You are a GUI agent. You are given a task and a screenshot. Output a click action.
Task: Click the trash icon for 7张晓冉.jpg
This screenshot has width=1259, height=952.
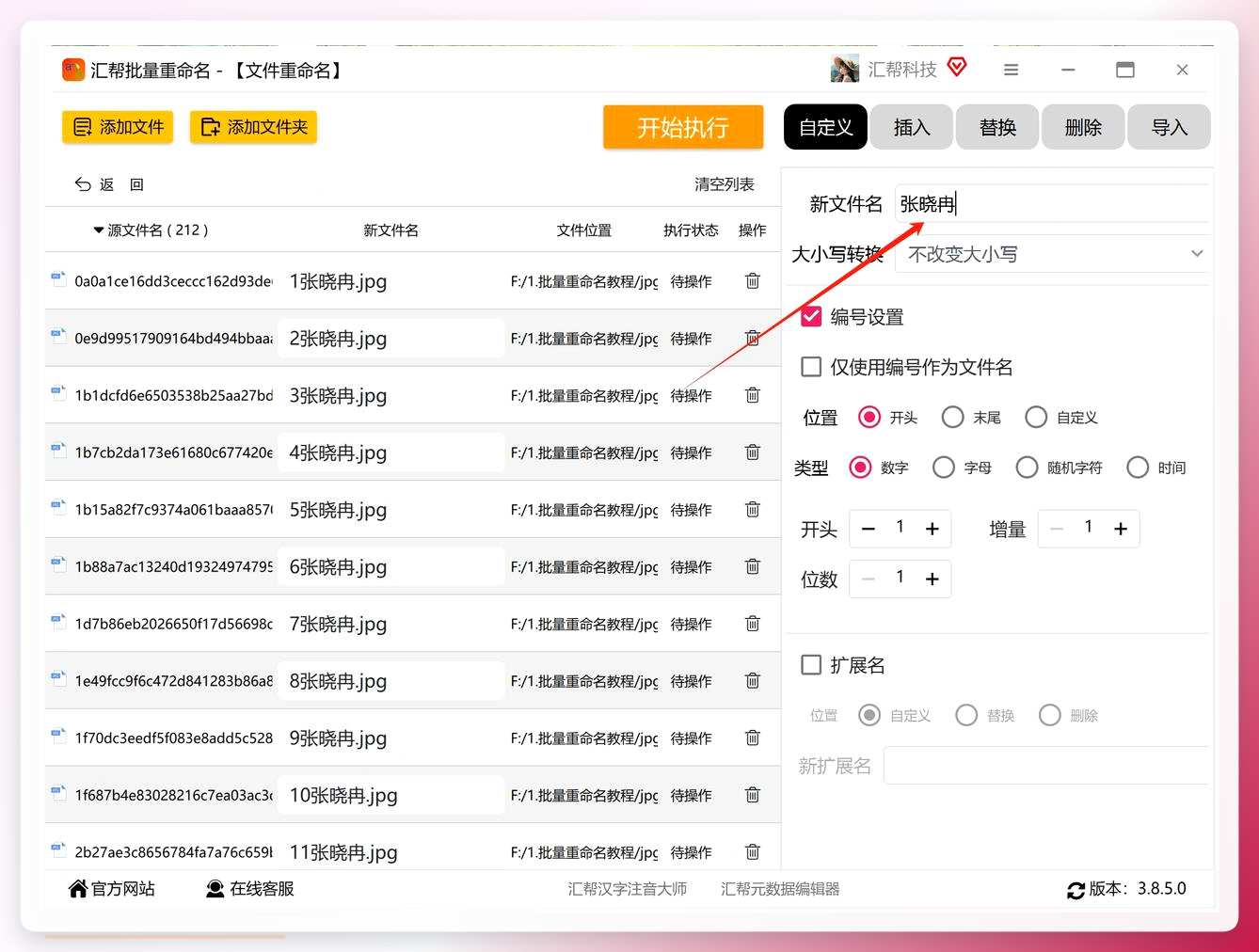click(x=753, y=624)
